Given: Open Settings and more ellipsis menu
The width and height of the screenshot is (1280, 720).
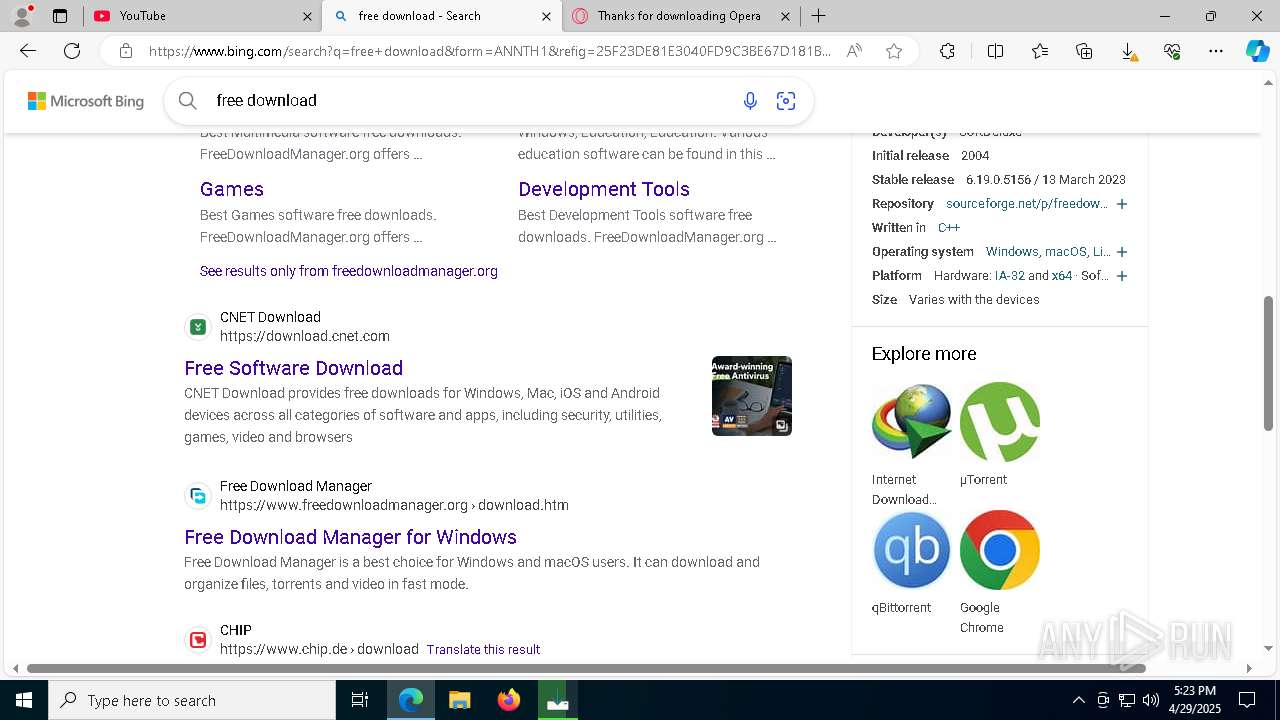Looking at the screenshot, I should pos(1216,51).
